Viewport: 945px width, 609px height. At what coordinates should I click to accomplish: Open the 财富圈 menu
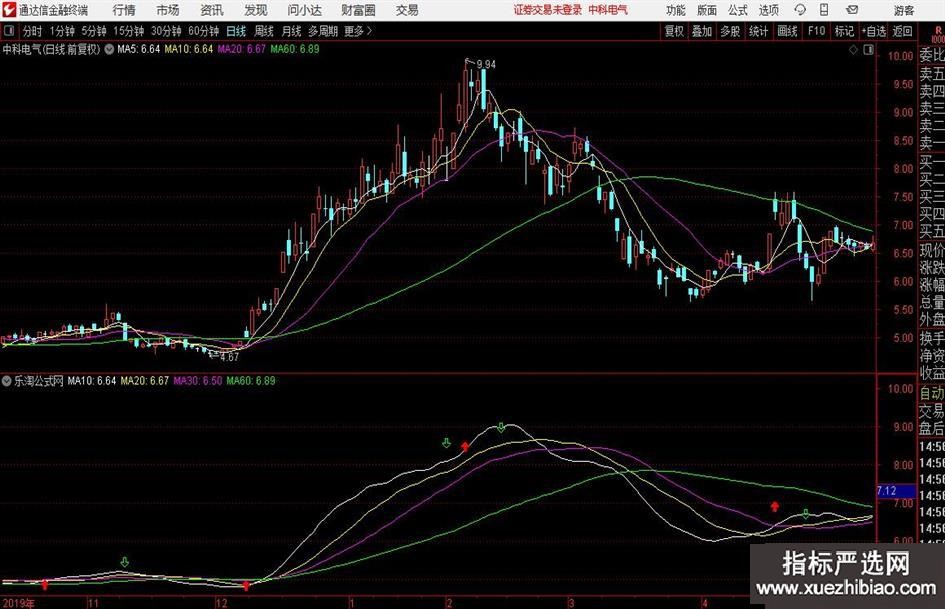[x=358, y=10]
